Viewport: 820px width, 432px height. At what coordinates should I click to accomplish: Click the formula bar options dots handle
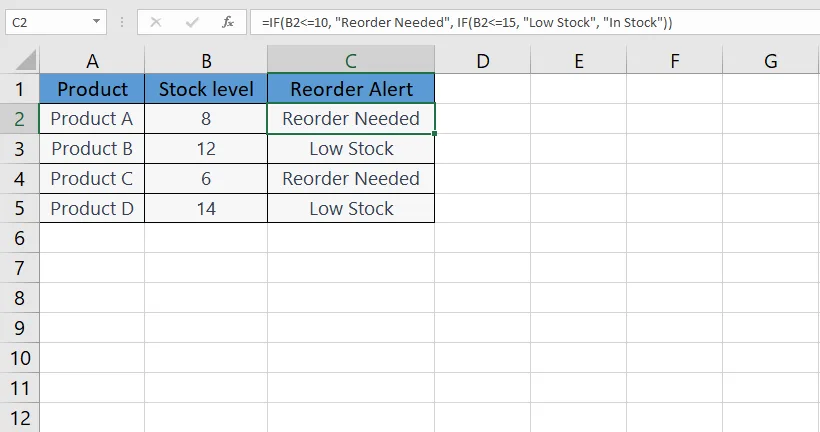(122, 22)
